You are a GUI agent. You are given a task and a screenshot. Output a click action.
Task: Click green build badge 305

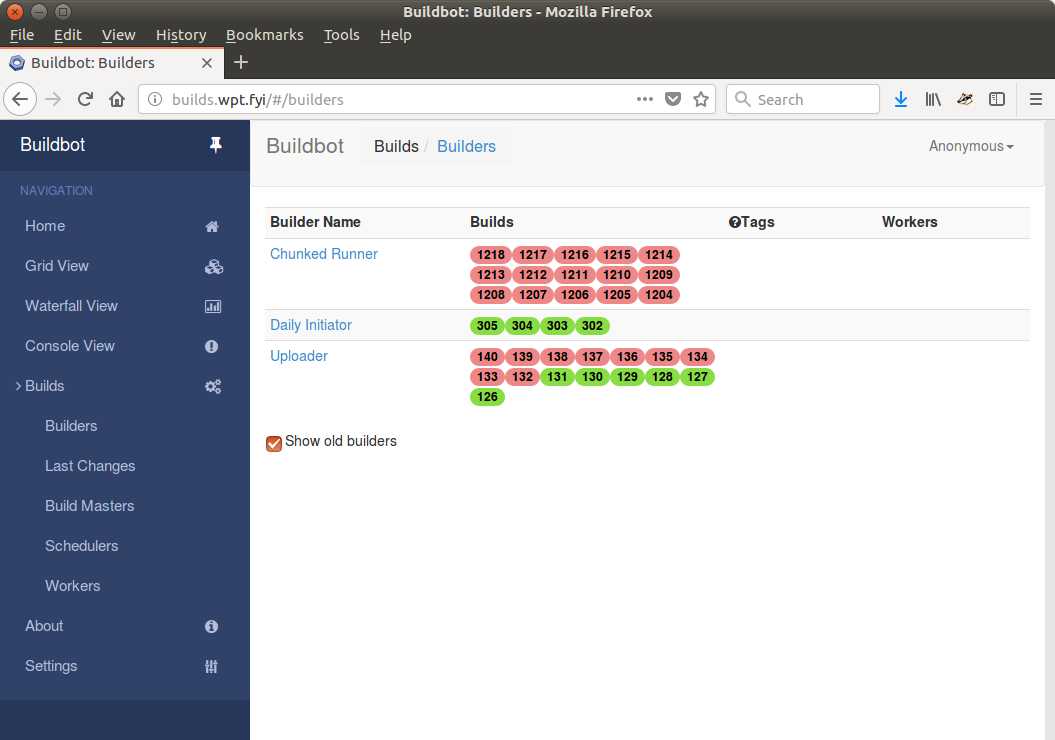(x=487, y=326)
